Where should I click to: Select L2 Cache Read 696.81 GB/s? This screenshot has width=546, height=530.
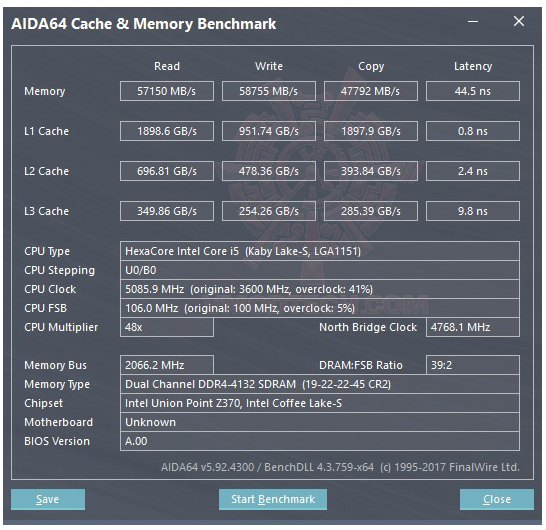pos(167,171)
